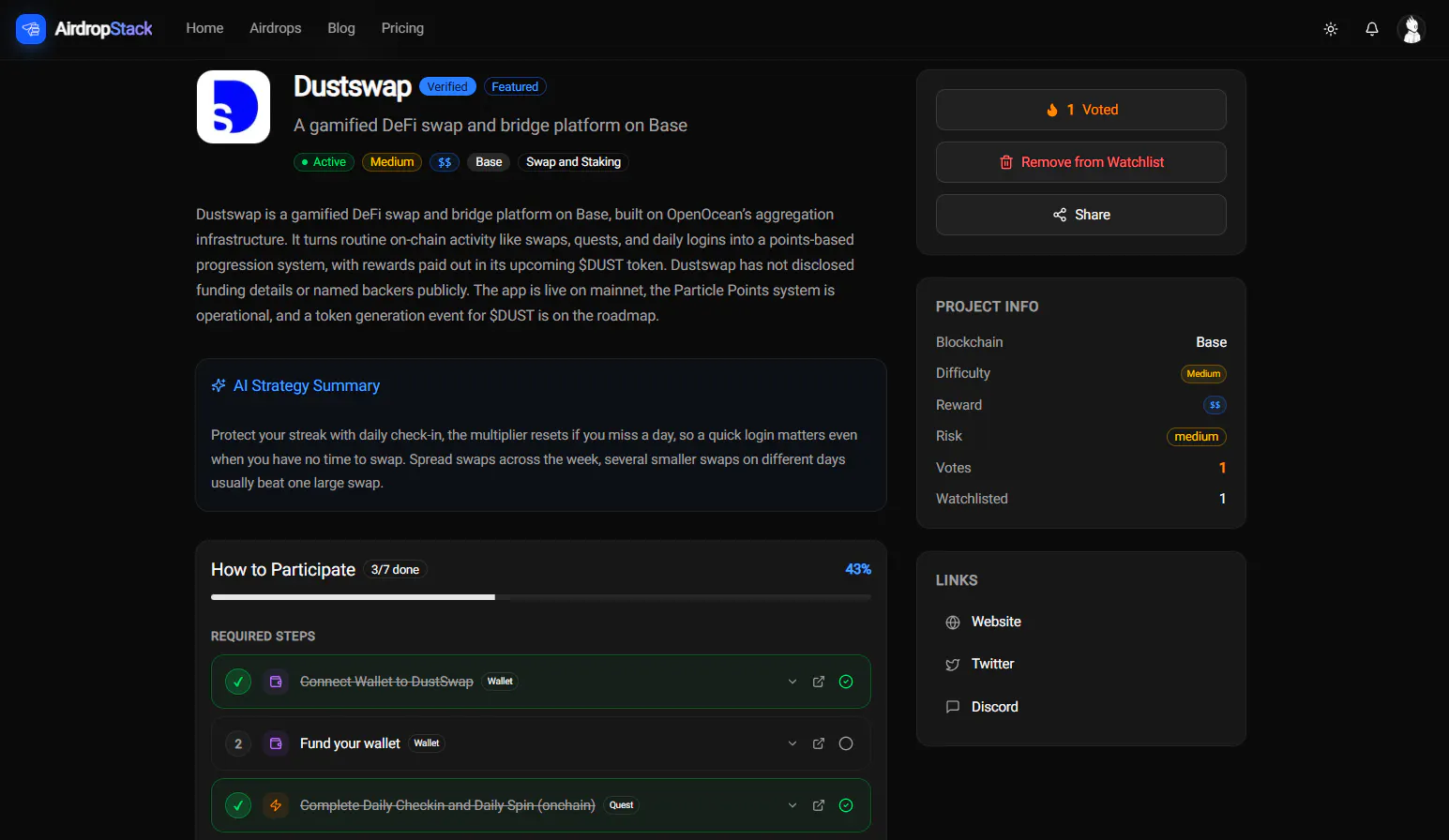Click the Medium badge in the Difficulty row
1449x840 pixels.
point(1203,374)
